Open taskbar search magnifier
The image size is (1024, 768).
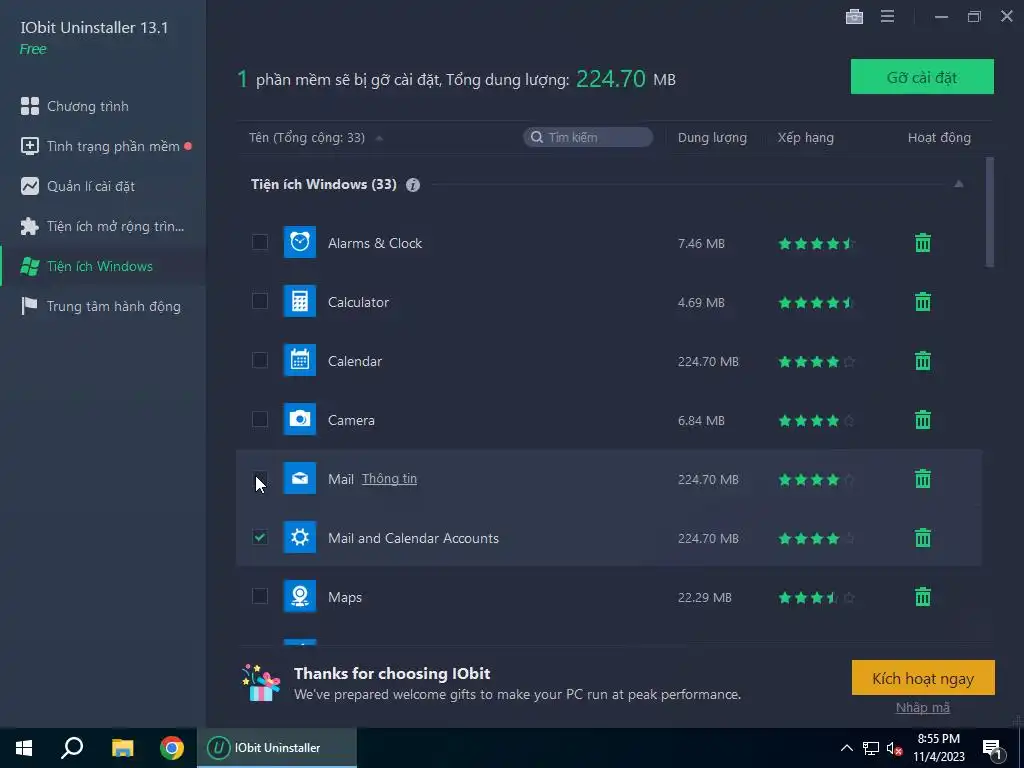72,748
